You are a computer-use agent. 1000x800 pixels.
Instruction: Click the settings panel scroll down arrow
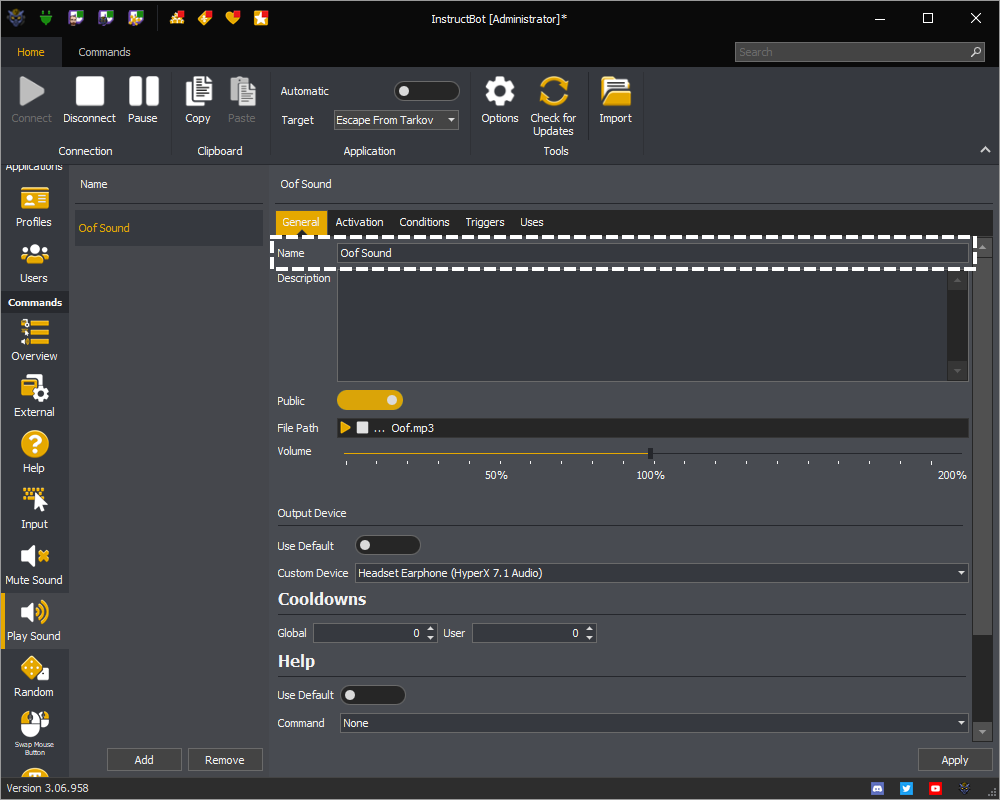pyautogui.click(x=982, y=732)
